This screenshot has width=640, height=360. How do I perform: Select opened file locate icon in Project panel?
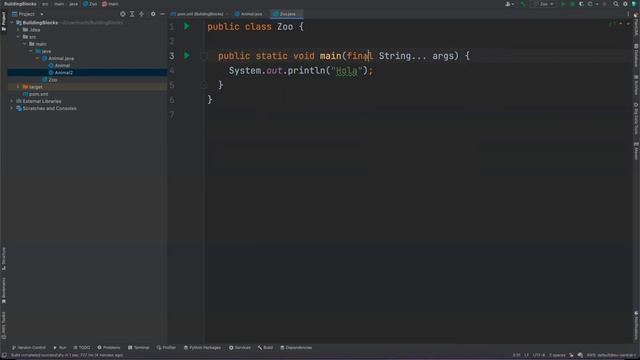click(122, 14)
